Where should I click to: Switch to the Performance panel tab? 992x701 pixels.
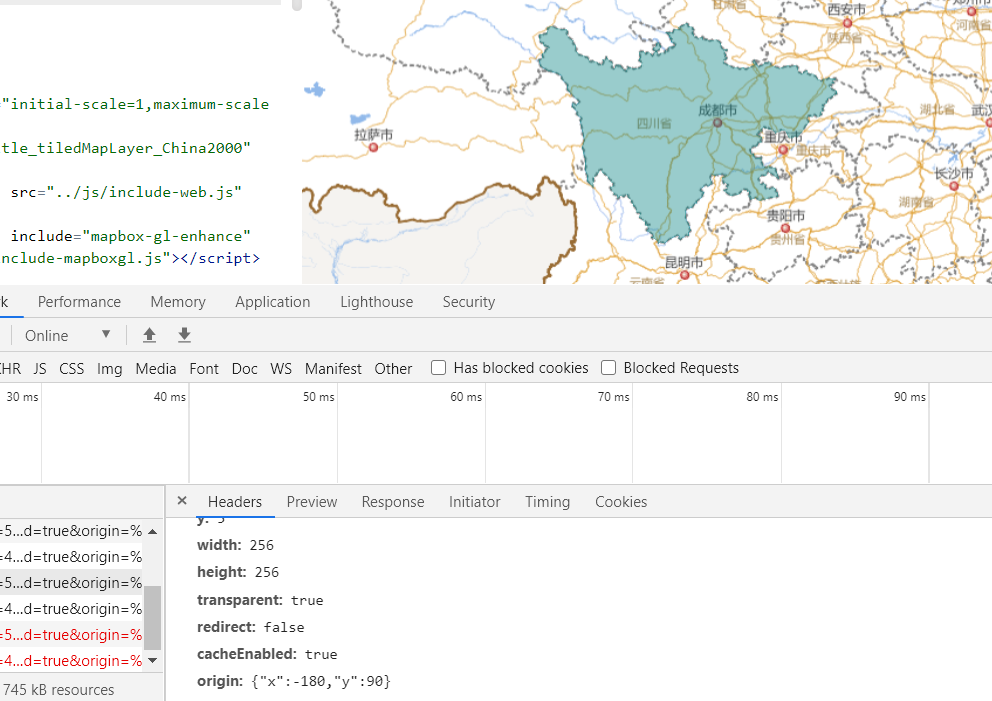pos(79,302)
